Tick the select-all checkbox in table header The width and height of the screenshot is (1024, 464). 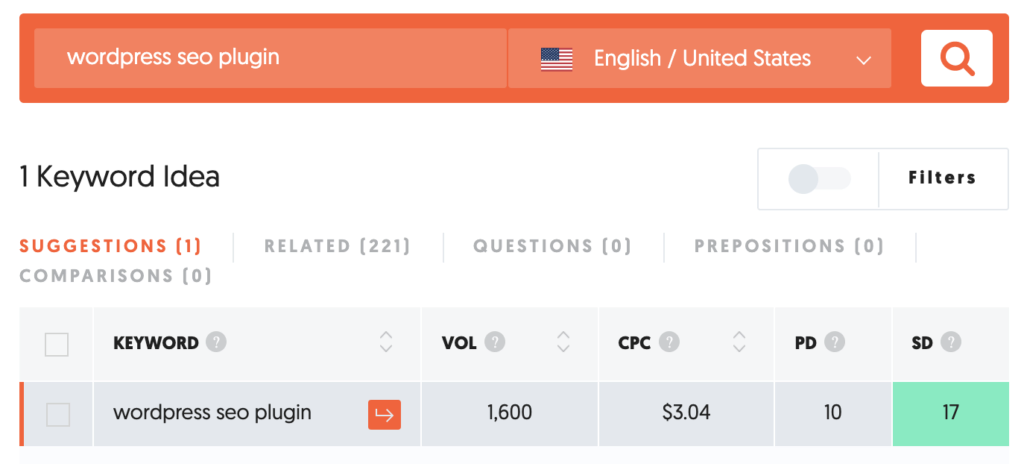57,344
